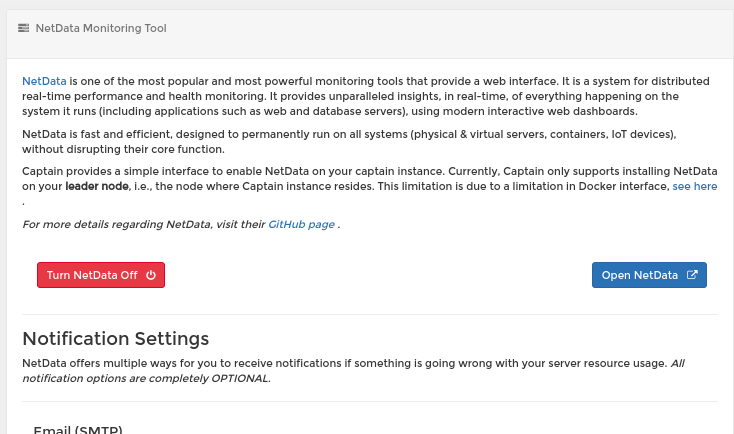Select the Notification Settings heading
This screenshot has height=434, width=734.
click(x=116, y=338)
